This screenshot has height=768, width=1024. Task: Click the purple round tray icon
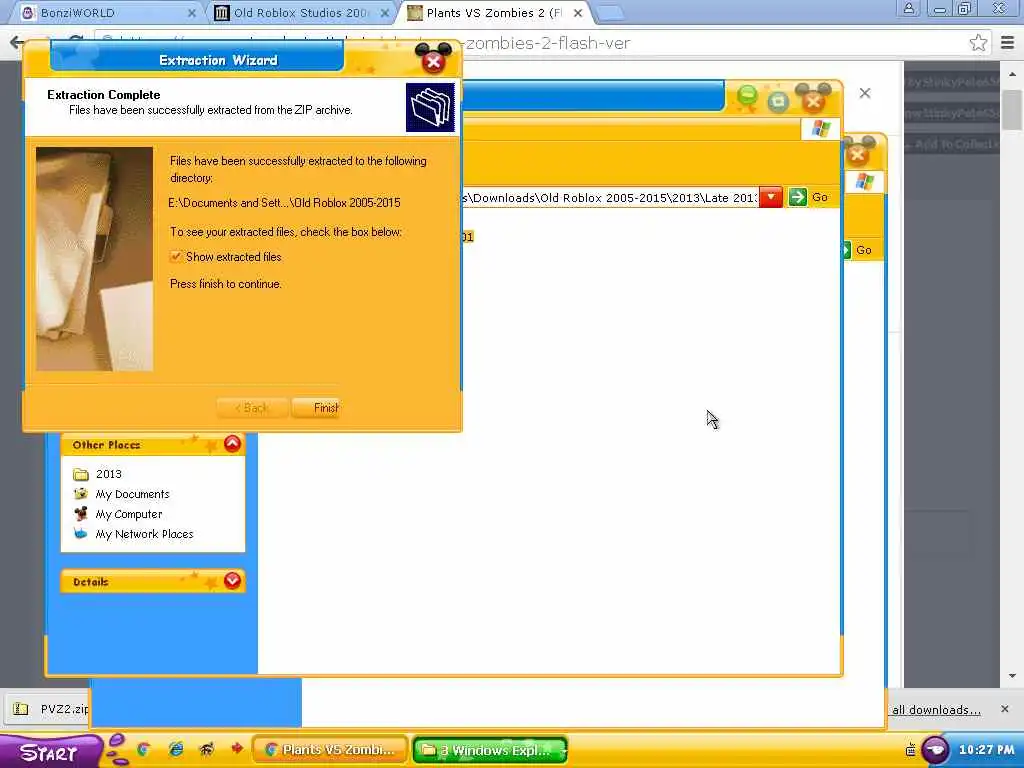click(935, 750)
